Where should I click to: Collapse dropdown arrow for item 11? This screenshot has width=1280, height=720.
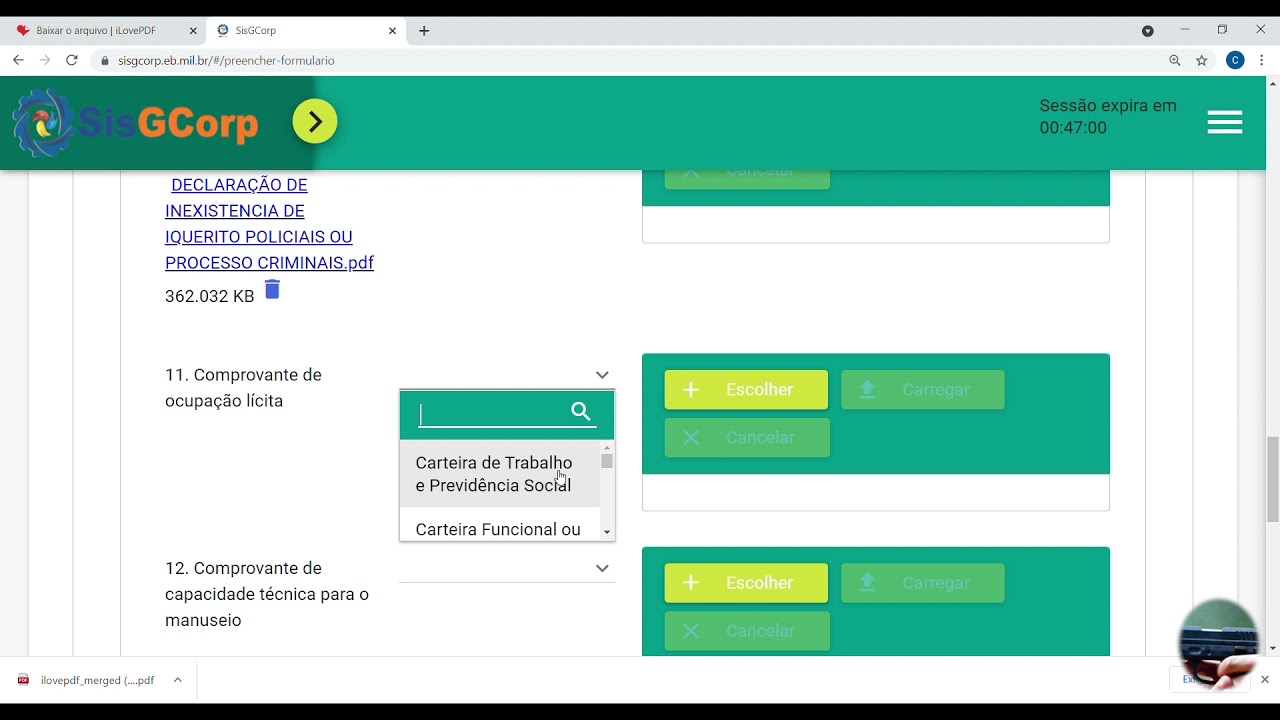pyautogui.click(x=602, y=375)
